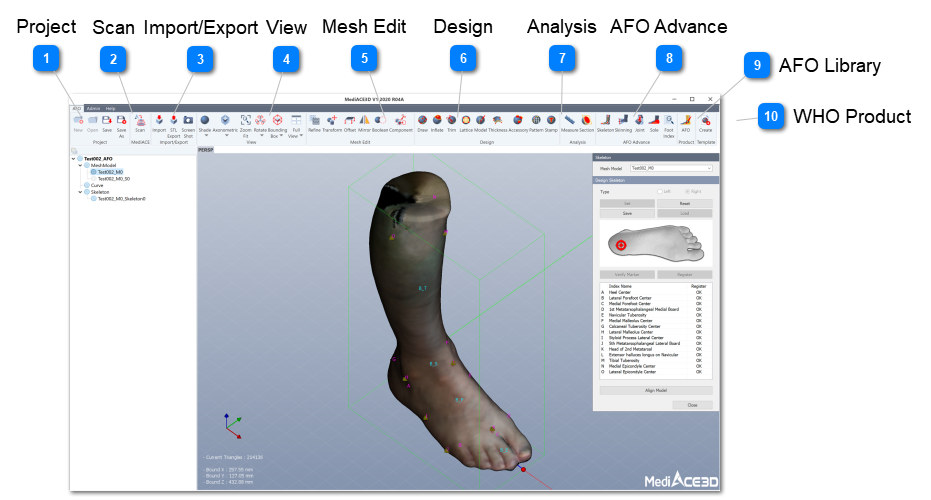Click the Align Model button

coord(656,390)
